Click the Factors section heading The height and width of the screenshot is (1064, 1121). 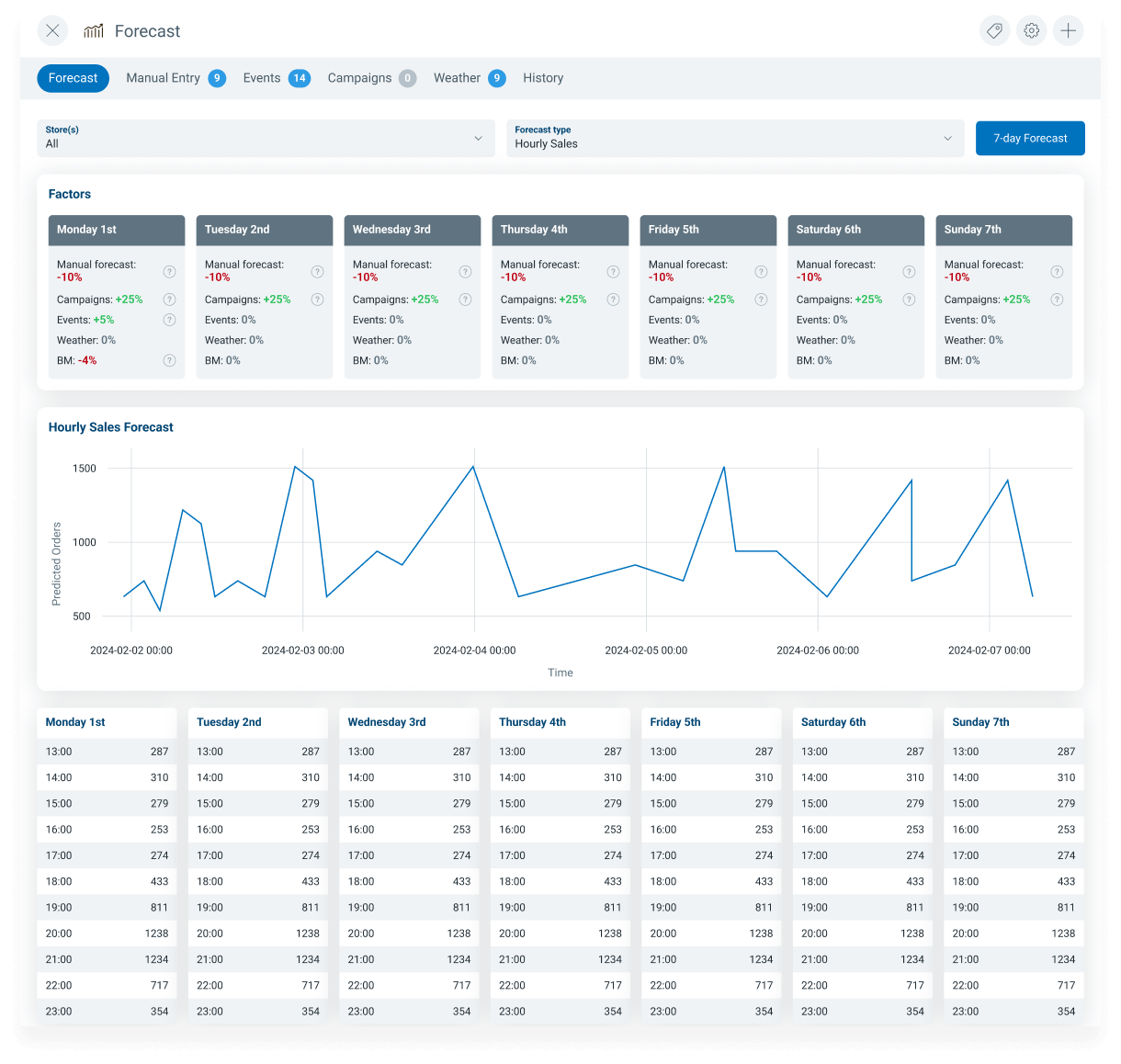(70, 194)
